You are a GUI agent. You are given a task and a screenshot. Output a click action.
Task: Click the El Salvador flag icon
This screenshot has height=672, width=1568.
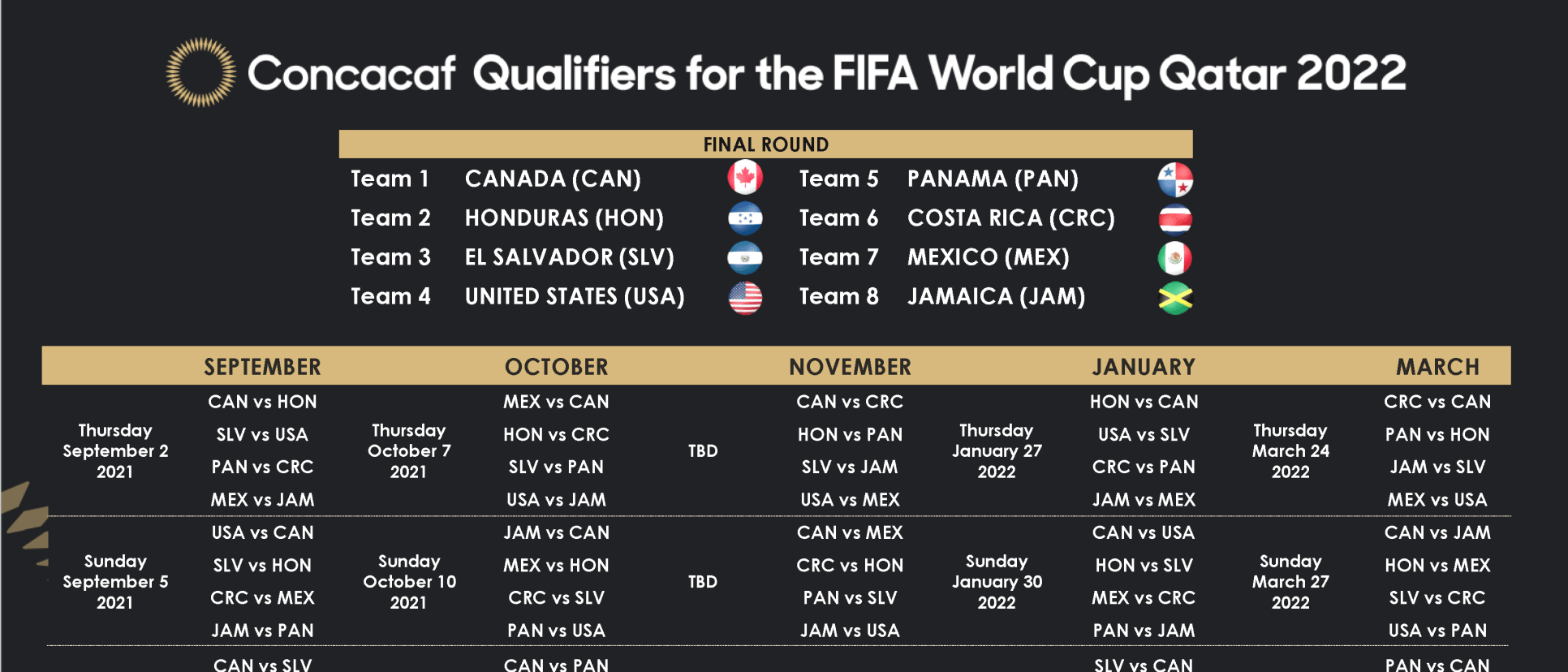pyautogui.click(x=744, y=257)
